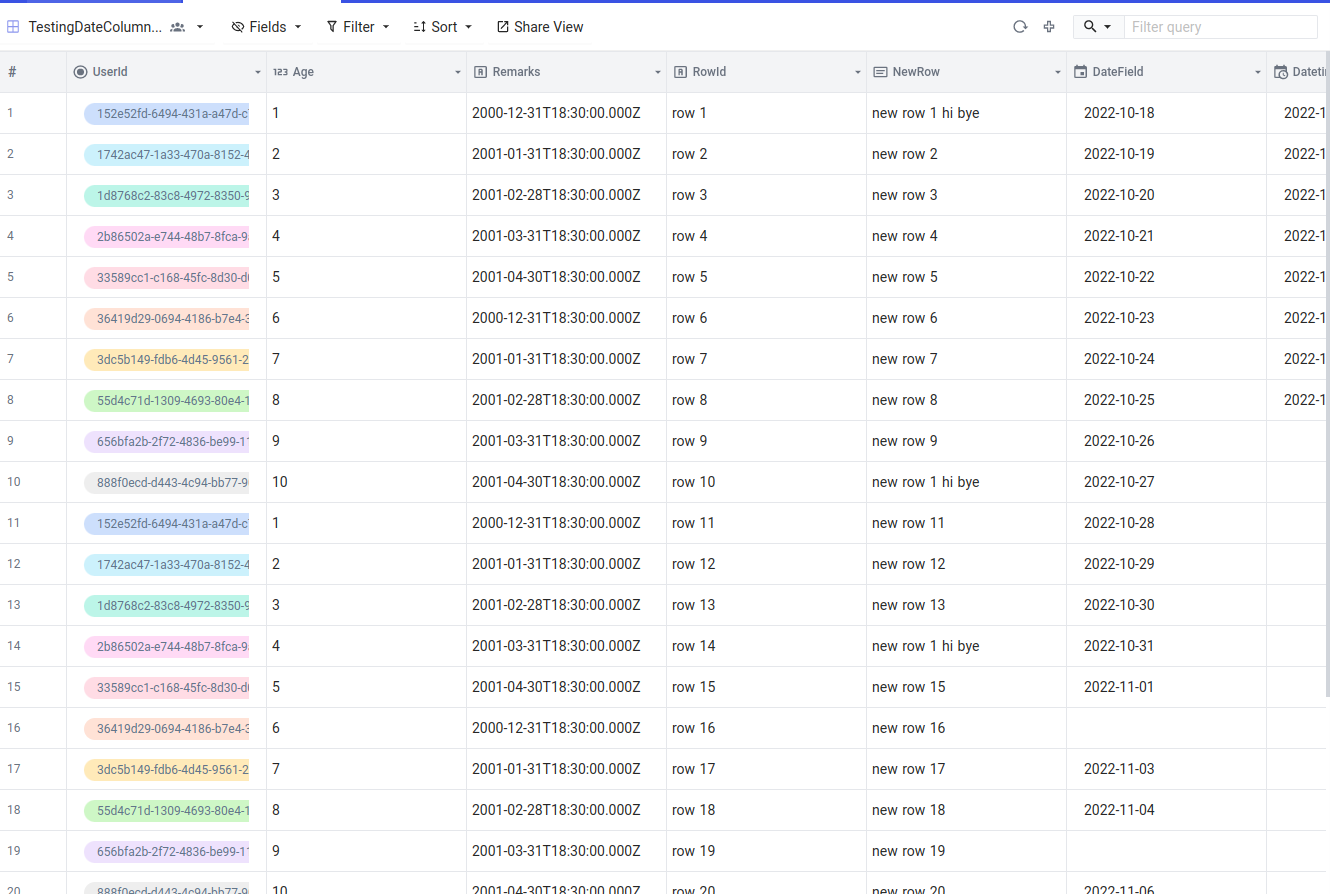The width and height of the screenshot is (1330, 894).
Task: Click the collaborators icon next to the view name
Action: (x=175, y=26)
